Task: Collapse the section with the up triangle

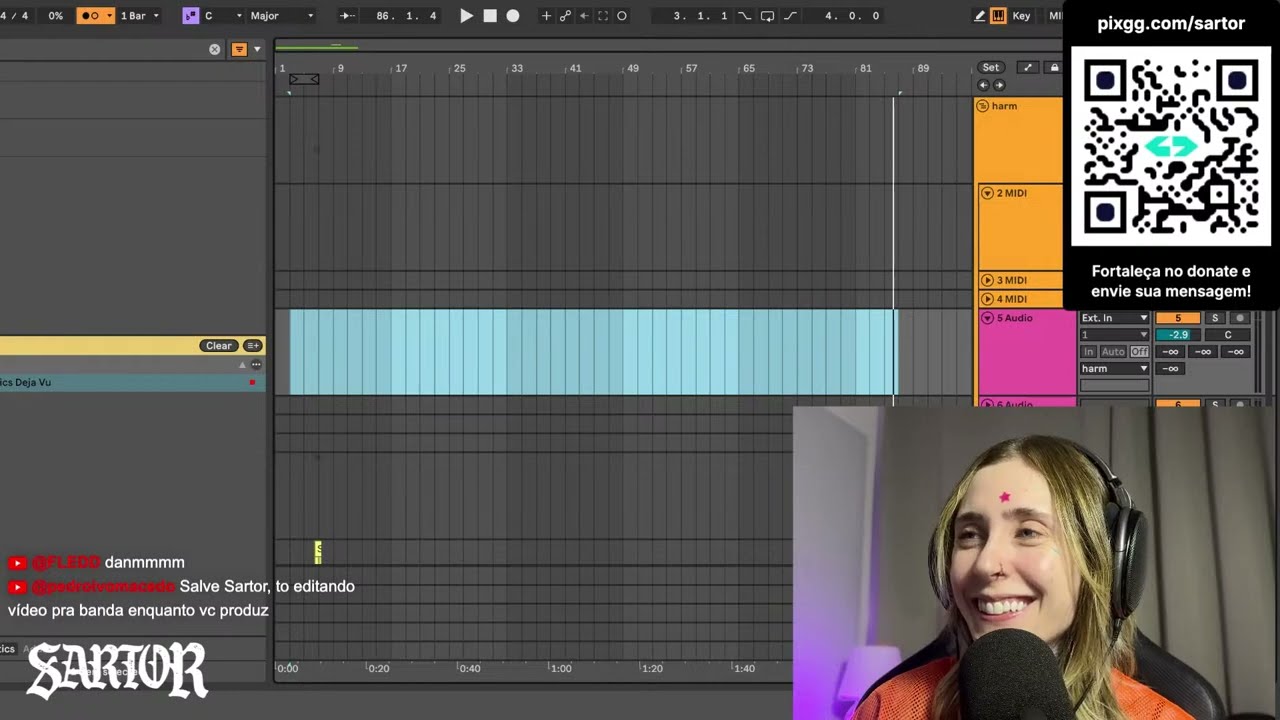Action: click(241, 365)
